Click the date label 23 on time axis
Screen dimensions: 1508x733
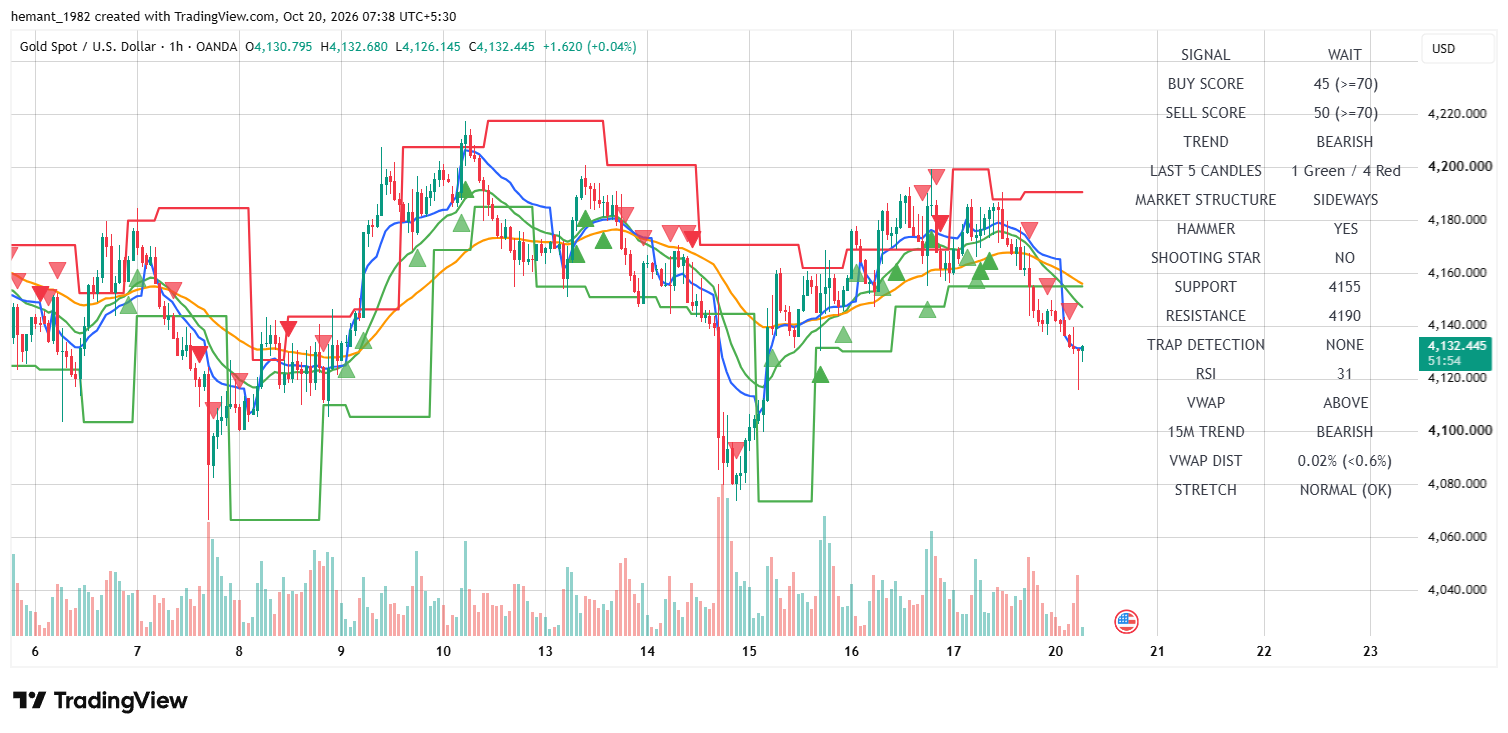pyautogui.click(x=1370, y=651)
